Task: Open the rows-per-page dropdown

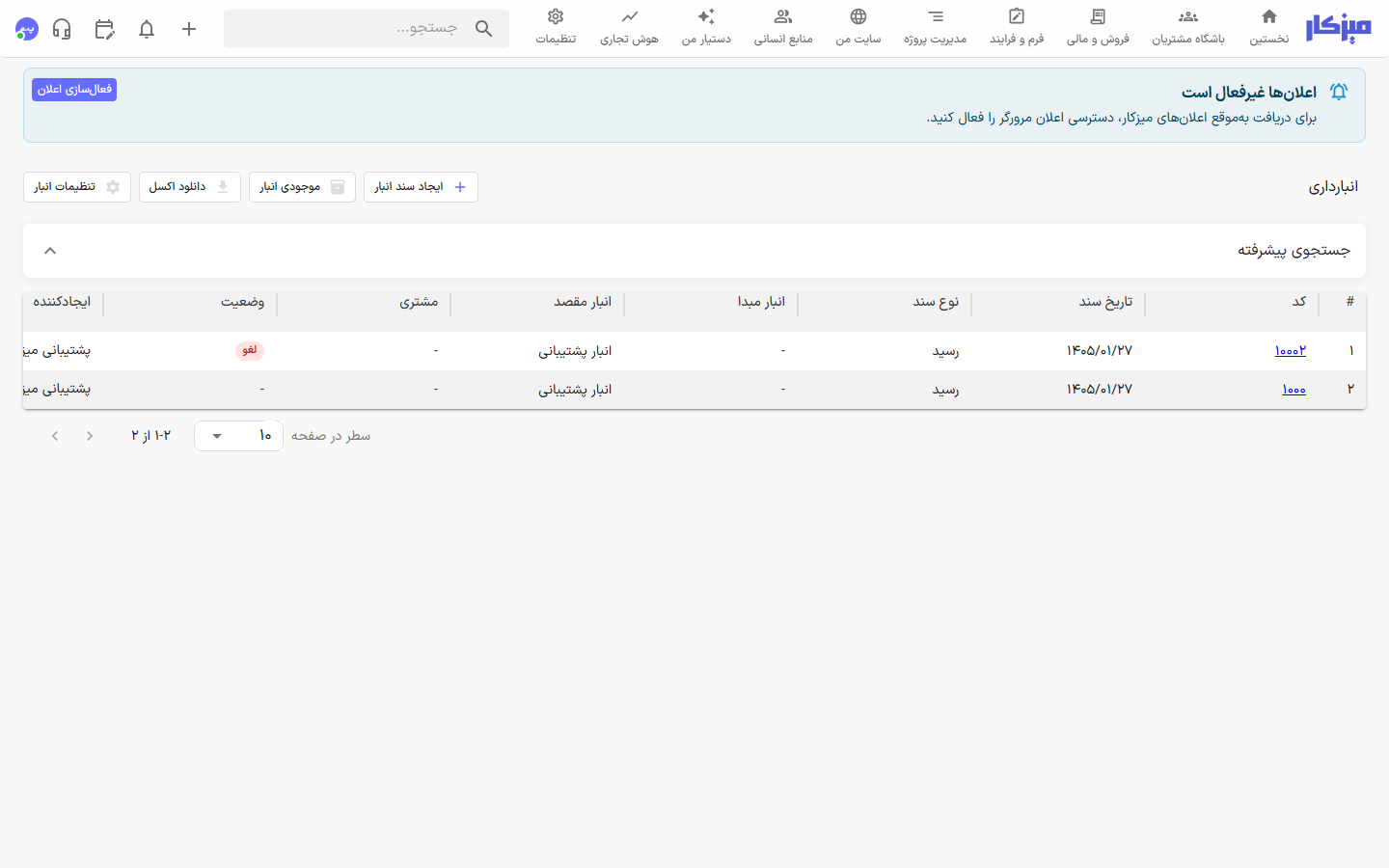Action: click(x=238, y=436)
